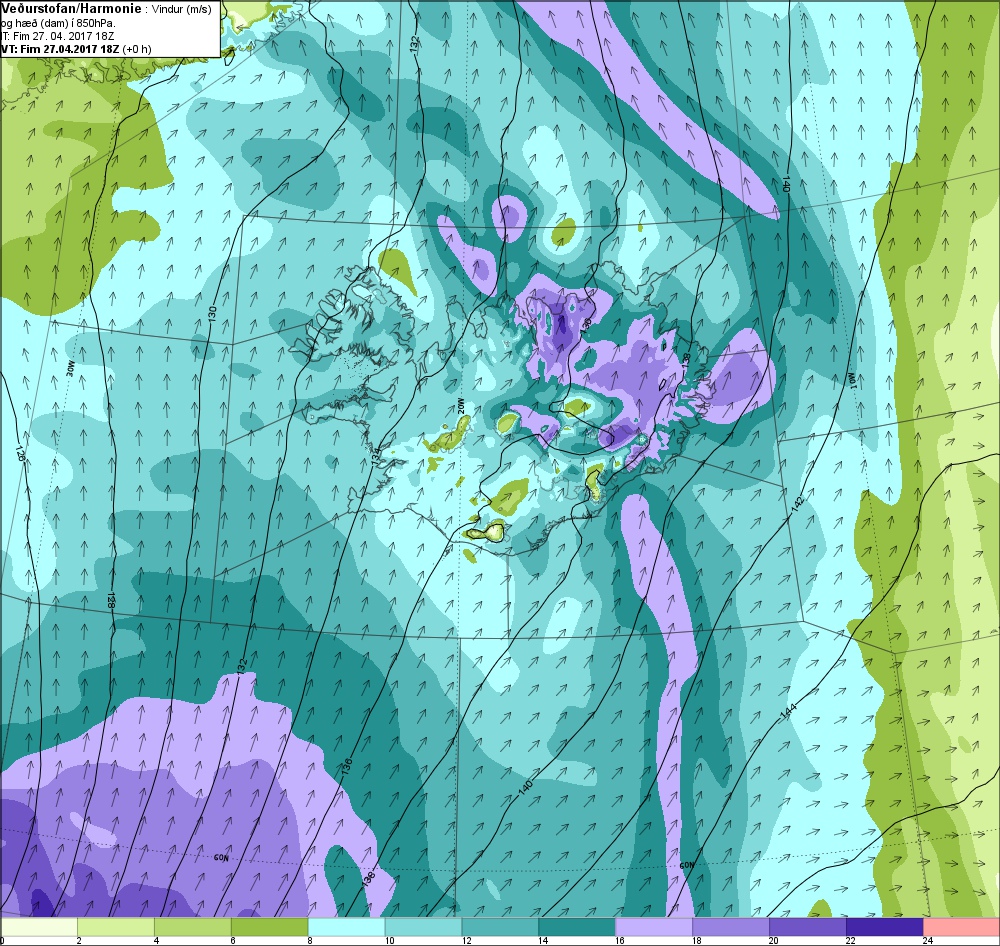
Task: Pick the medium purple 18–20 m/s legend swatch
Action: coord(731,926)
